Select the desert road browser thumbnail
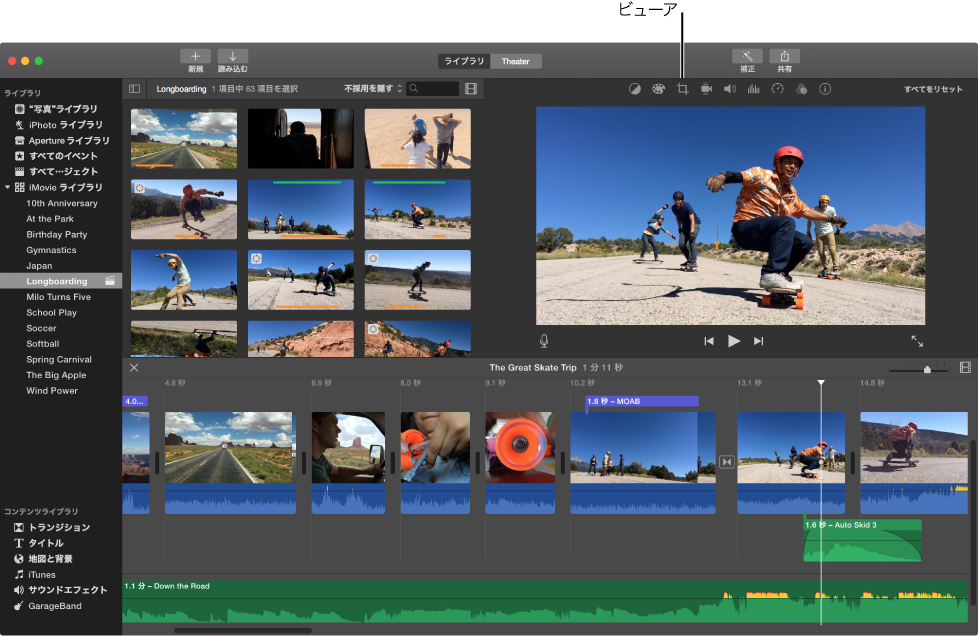 click(x=184, y=138)
